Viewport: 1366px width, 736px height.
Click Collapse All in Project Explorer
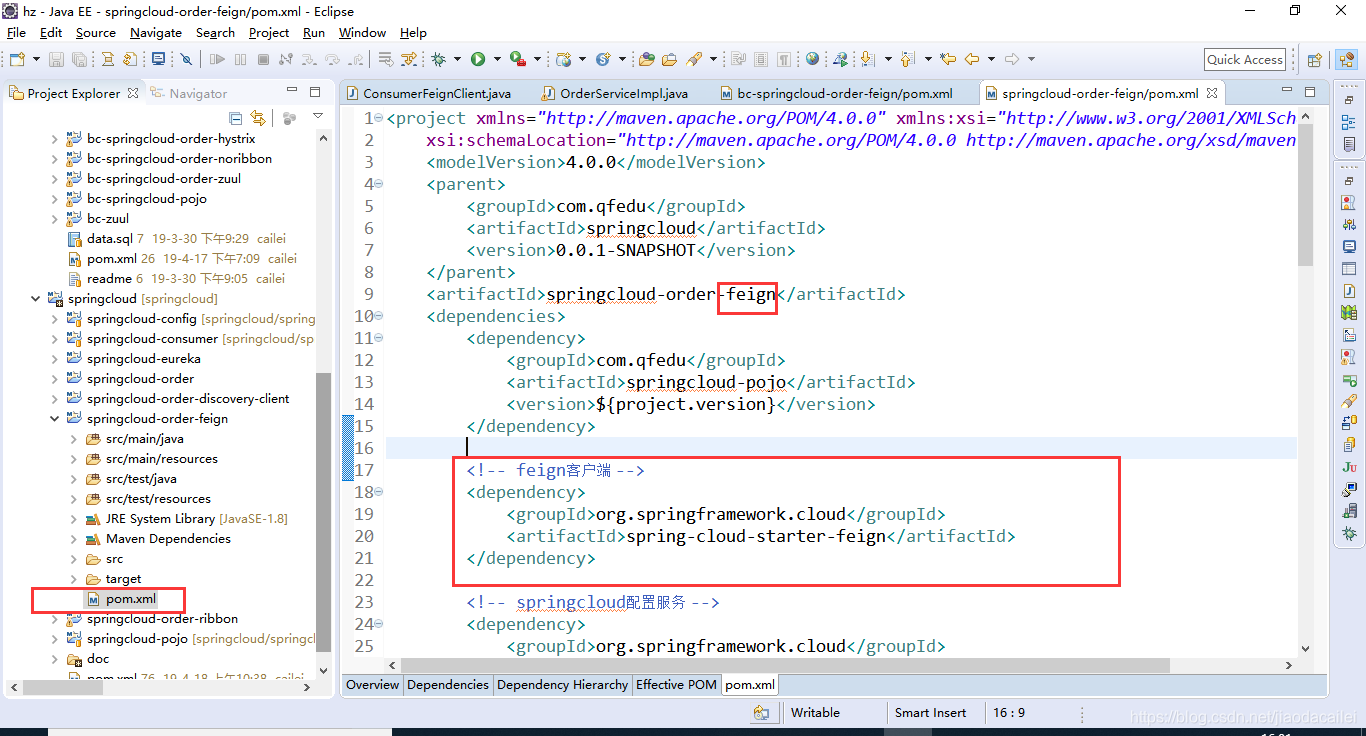236,118
